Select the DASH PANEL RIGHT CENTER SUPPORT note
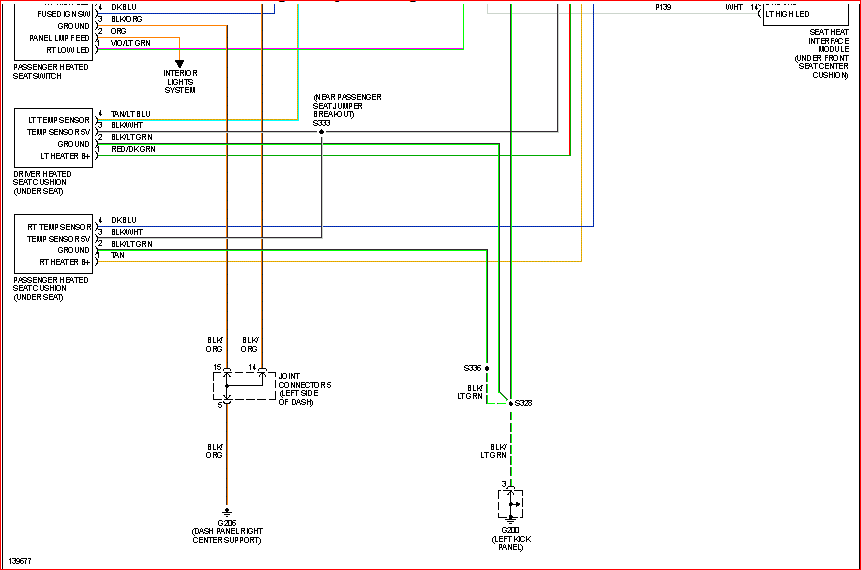 coord(227,536)
